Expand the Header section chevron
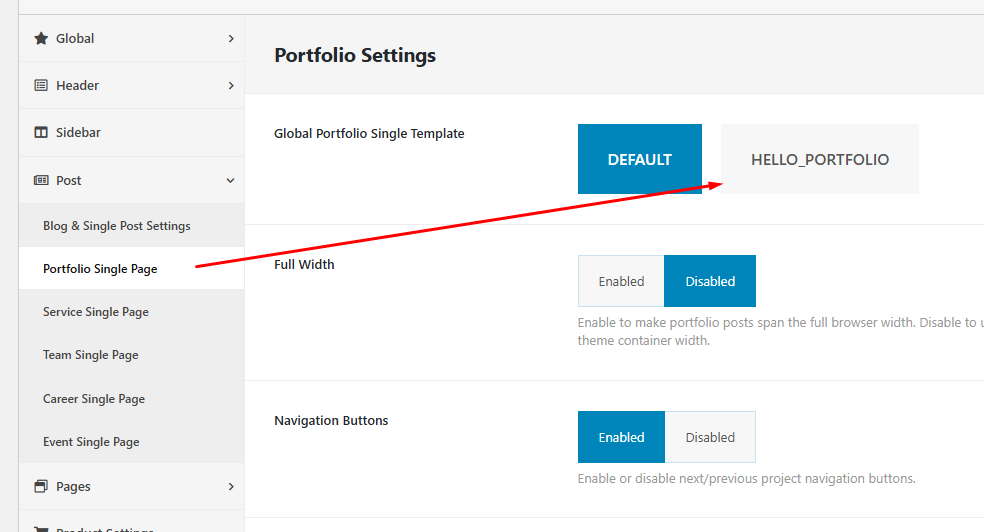The width and height of the screenshot is (984, 532). pyautogui.click(x=231, y=86)
